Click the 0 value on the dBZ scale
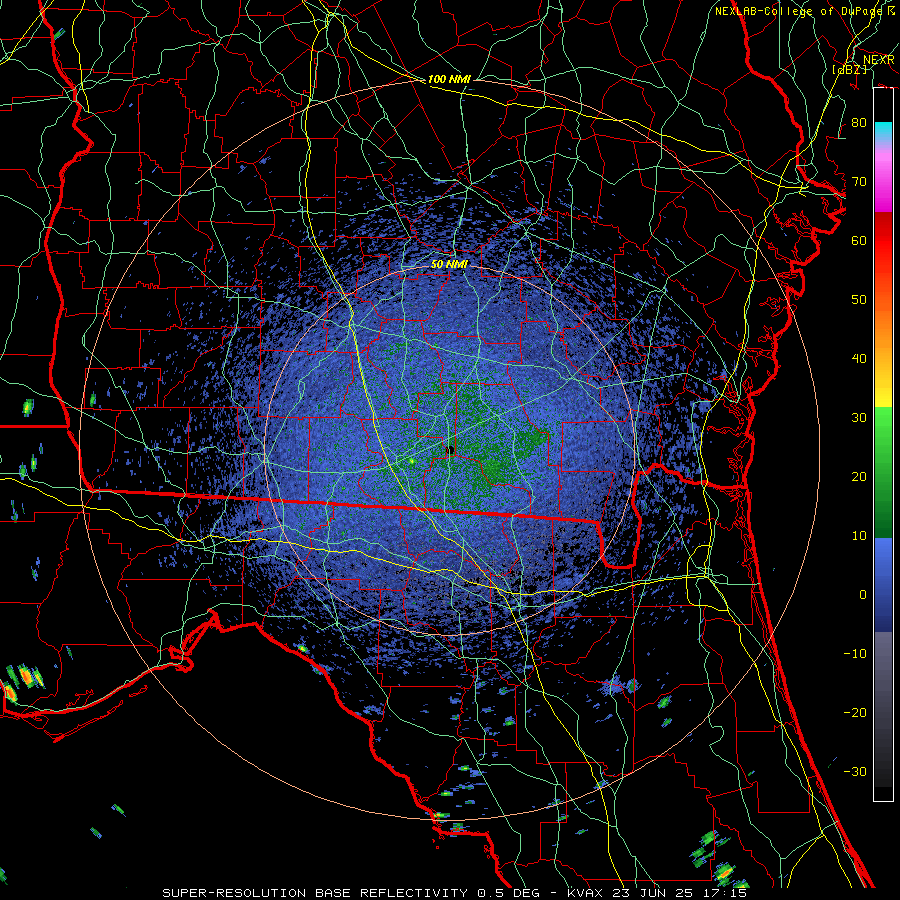Image resolution: width=900 pixels, height=900 pixels. 863,595
